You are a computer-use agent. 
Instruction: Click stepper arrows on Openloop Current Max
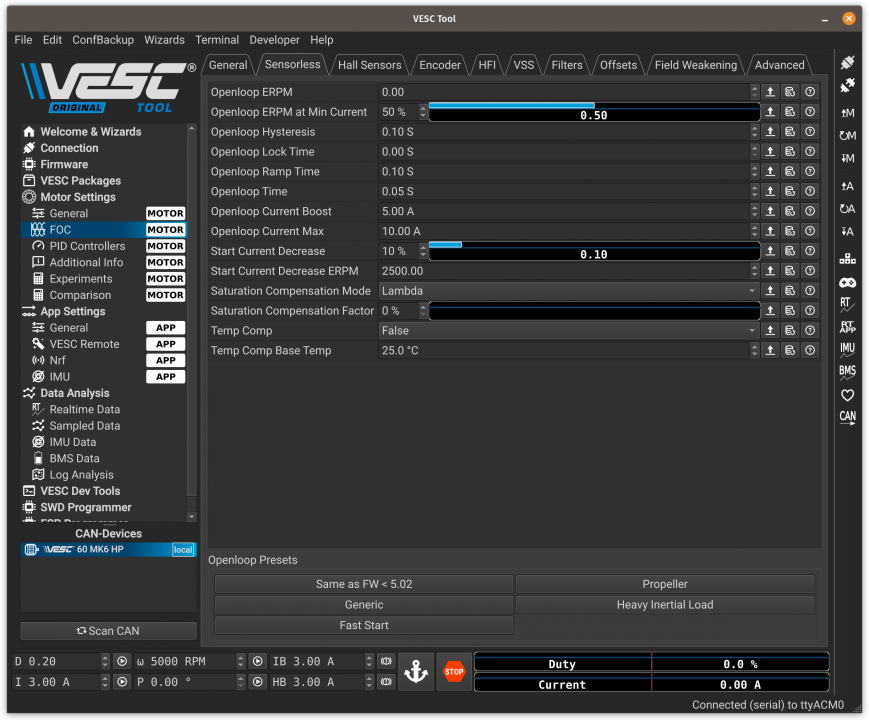tap(755, 231)
